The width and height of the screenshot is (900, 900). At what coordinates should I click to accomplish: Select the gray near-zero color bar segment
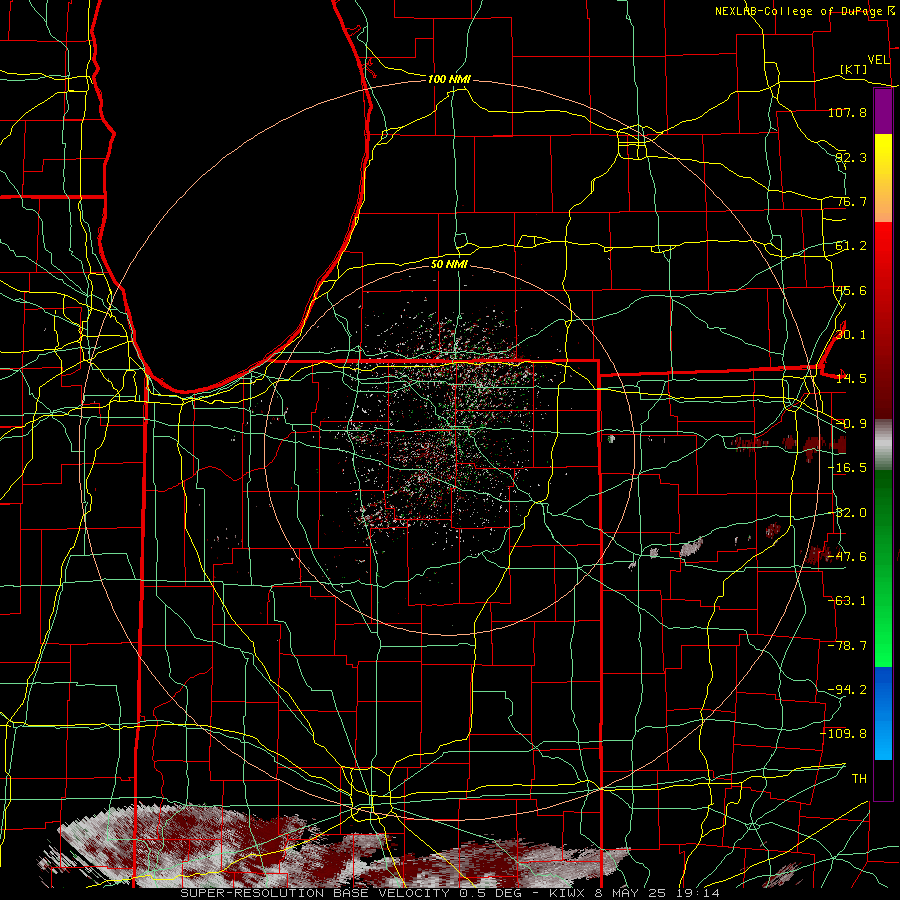point(883,444)
